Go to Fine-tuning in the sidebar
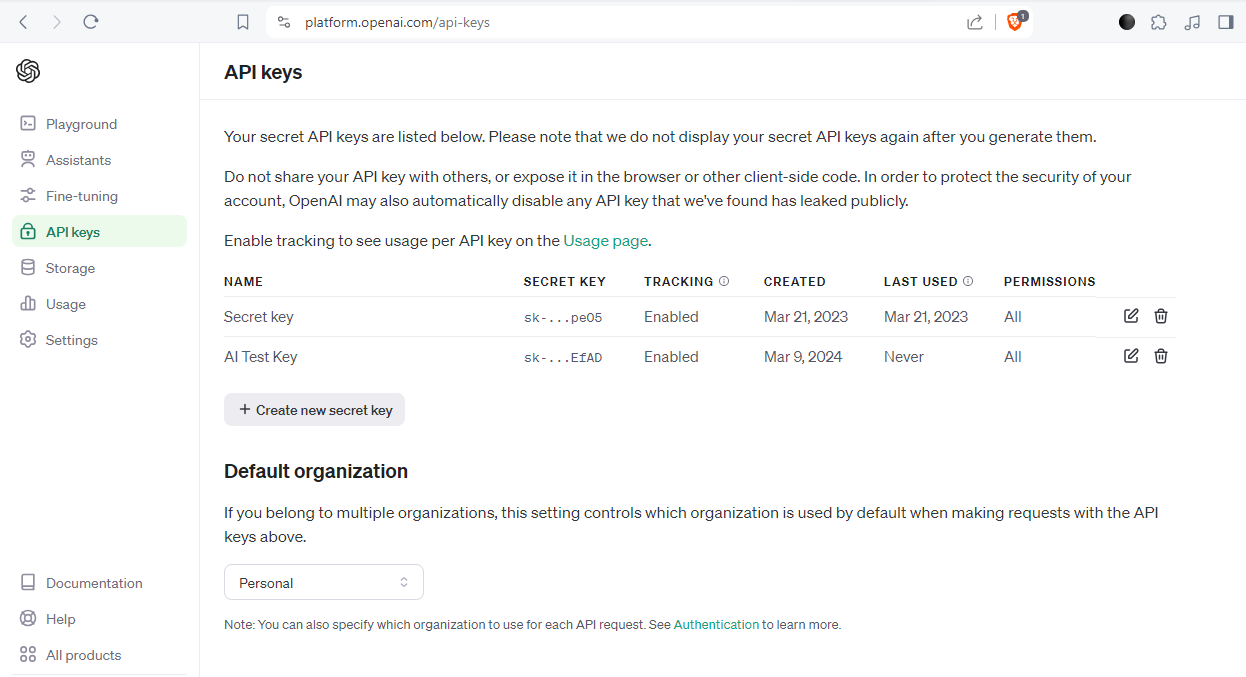The image size is (1246, 677). [x=99, y=196]
